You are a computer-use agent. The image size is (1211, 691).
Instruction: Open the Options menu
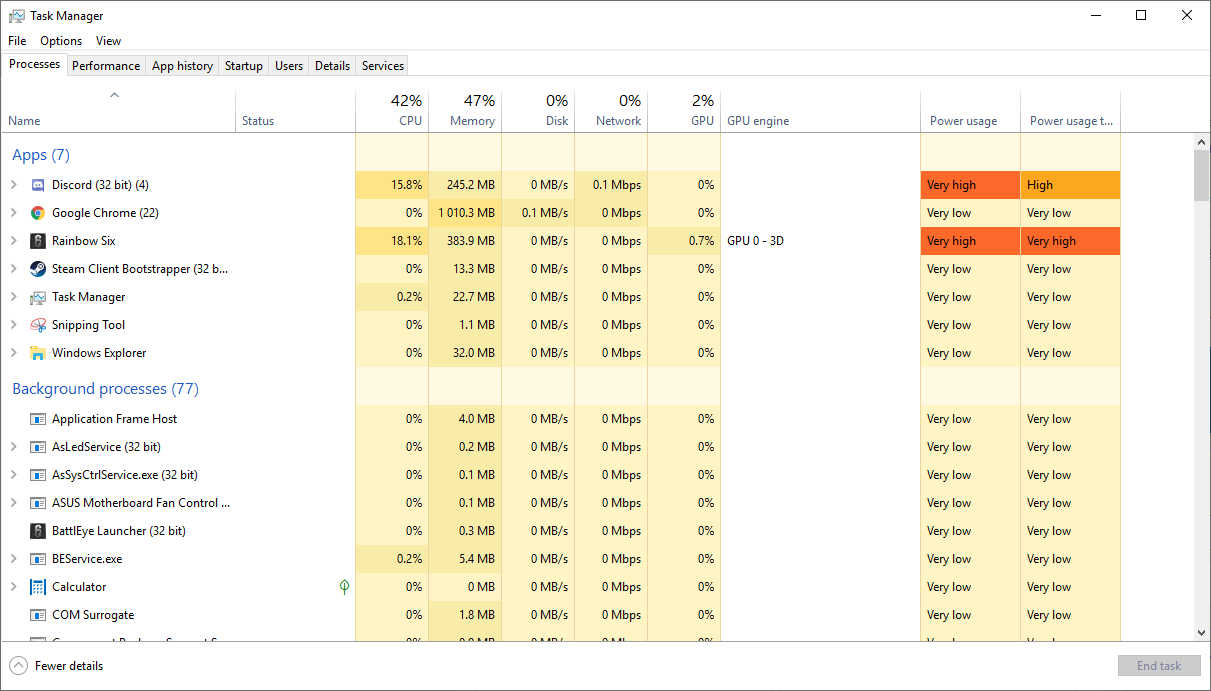[61, 41]
